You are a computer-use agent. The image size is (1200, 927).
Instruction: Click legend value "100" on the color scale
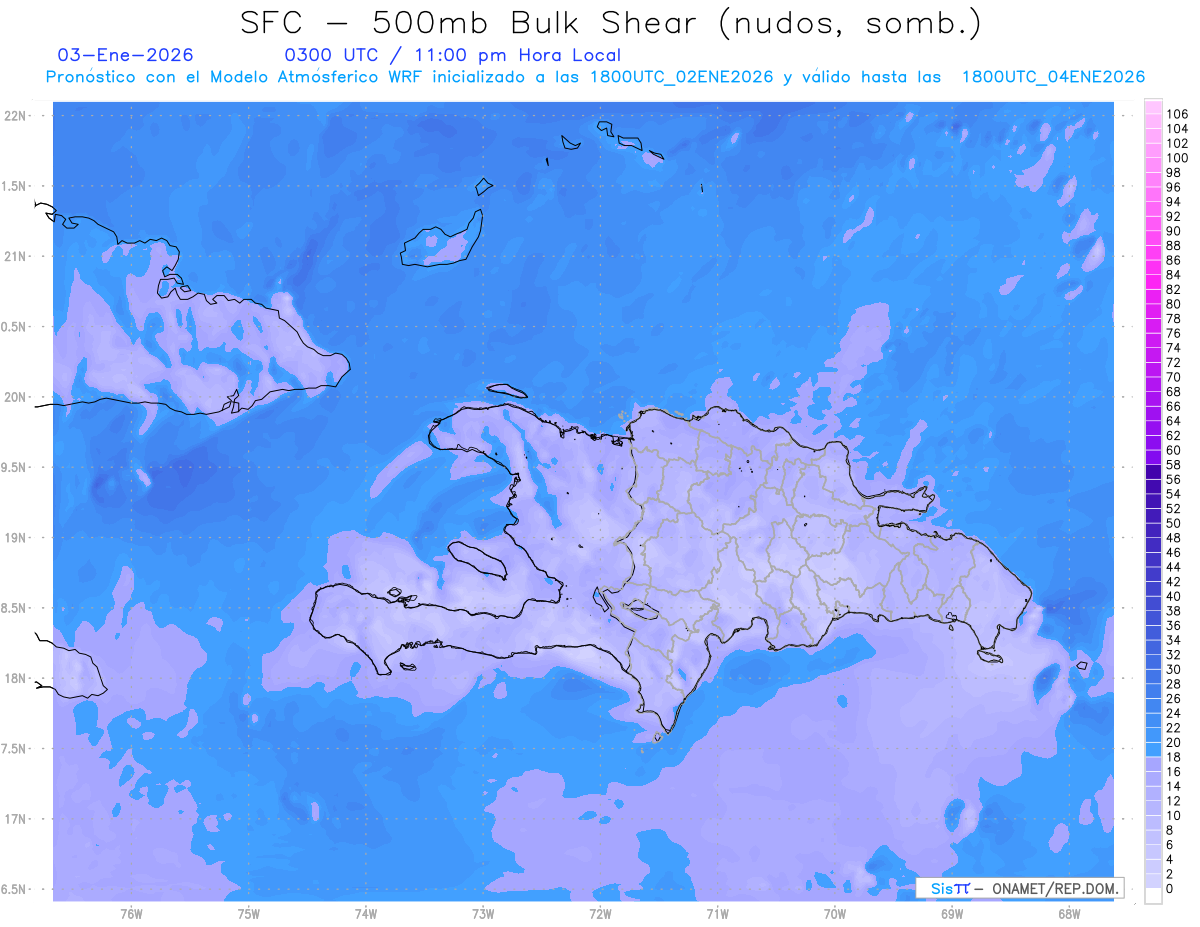(x=1177, y=158)
